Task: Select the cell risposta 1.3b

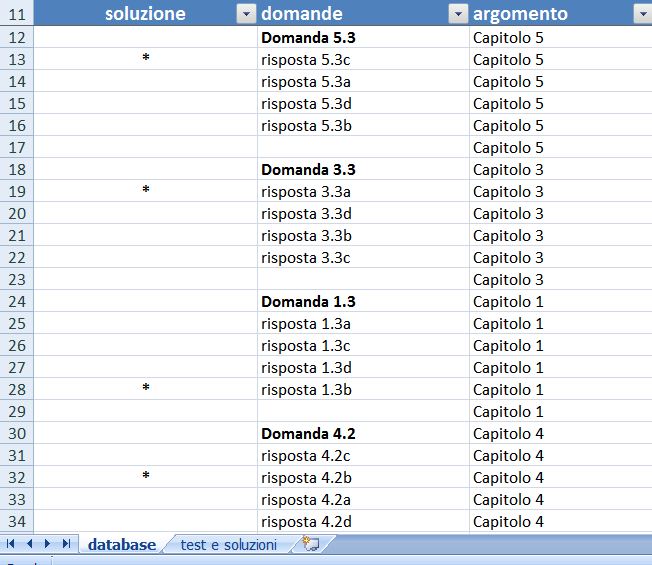Action: [363, 390]
